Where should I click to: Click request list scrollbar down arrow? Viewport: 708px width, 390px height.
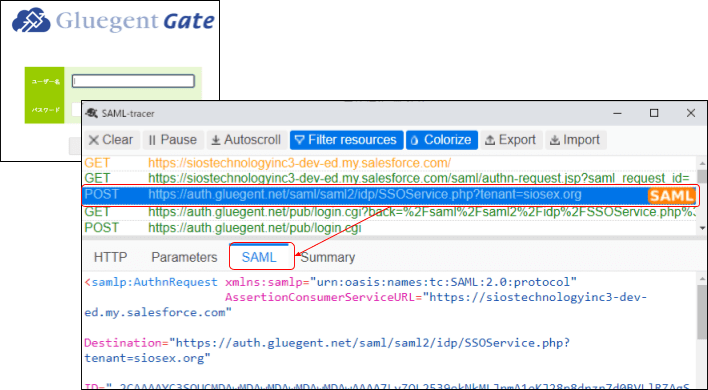click(702, 228)
